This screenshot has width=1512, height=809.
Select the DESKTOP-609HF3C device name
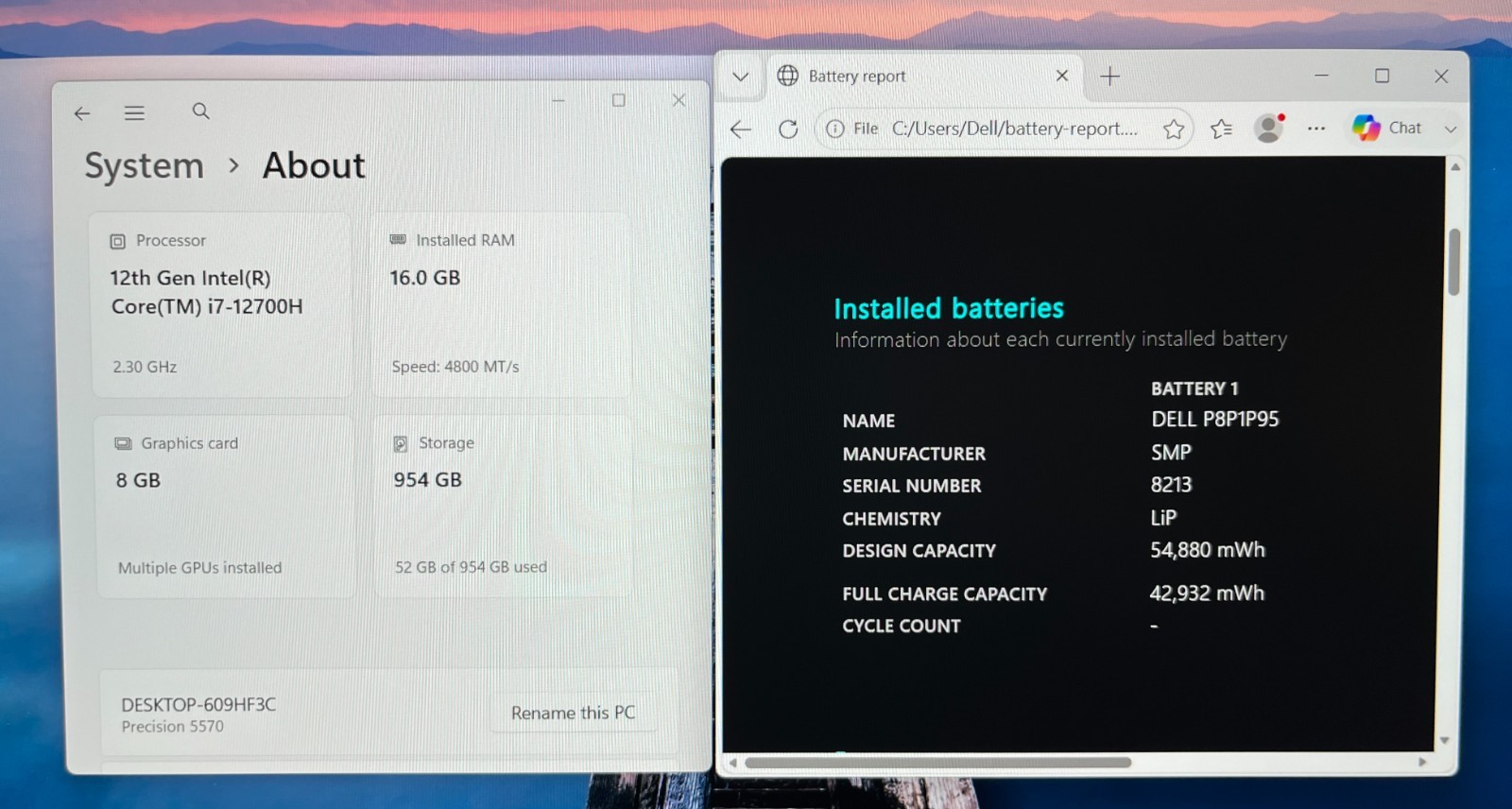click(198, 705)
